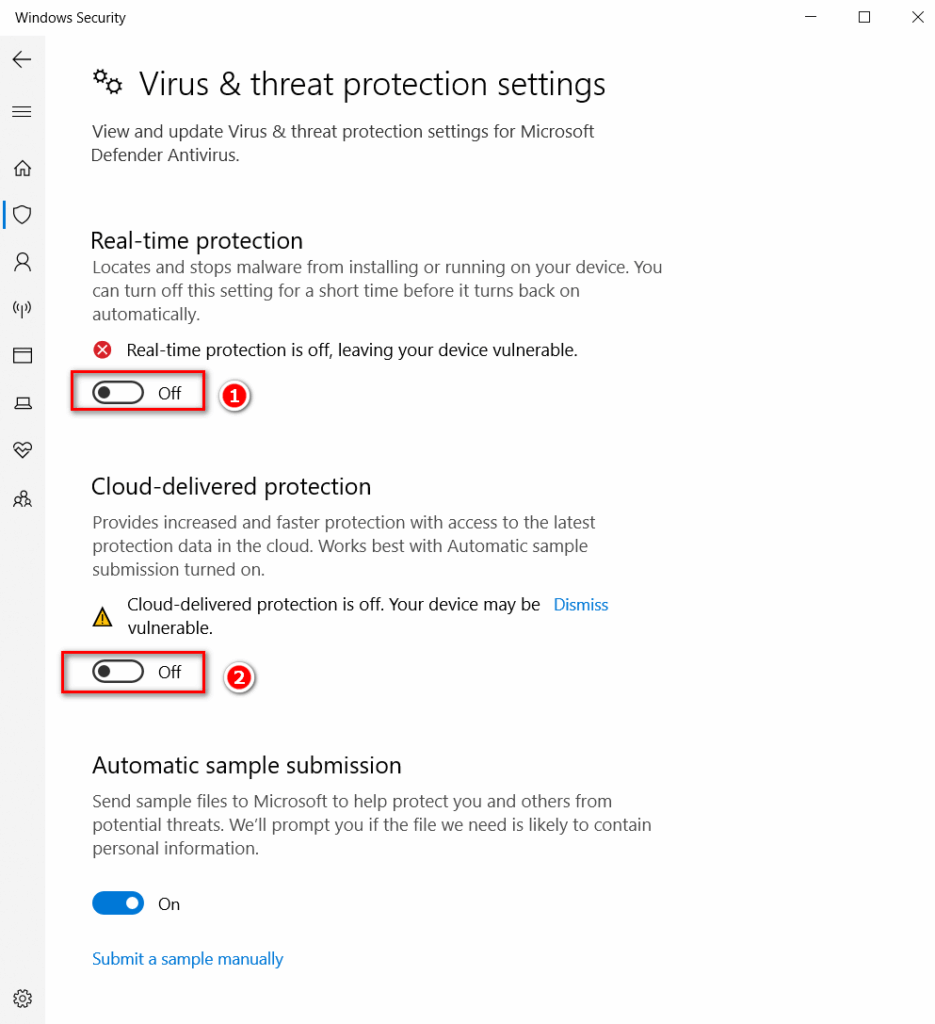Open Settings gear at sidebar bottom

click(x=22, y=999)
